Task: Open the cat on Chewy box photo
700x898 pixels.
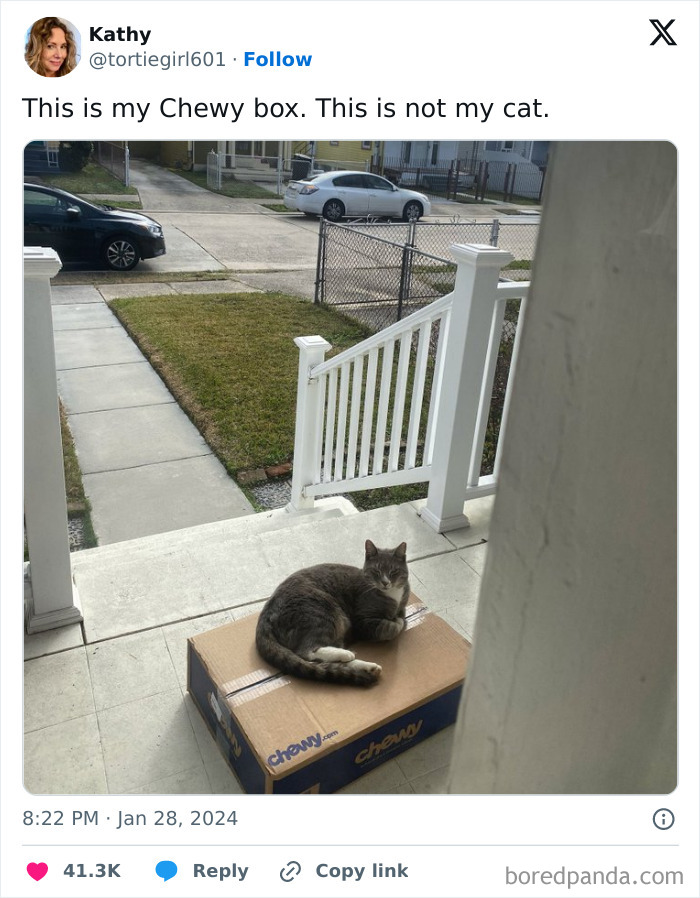Action: [350, 467]
